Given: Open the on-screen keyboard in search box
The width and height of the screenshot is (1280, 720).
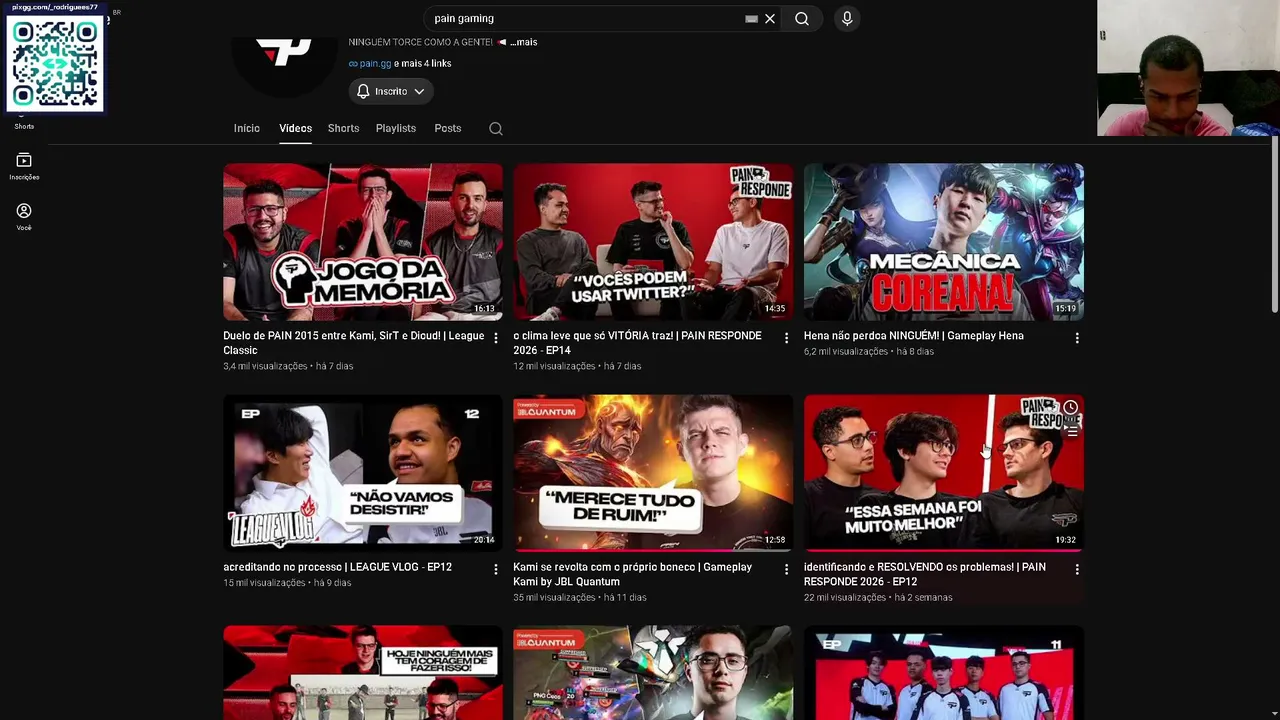Looking at the screenshot, I should pos(751,18).
